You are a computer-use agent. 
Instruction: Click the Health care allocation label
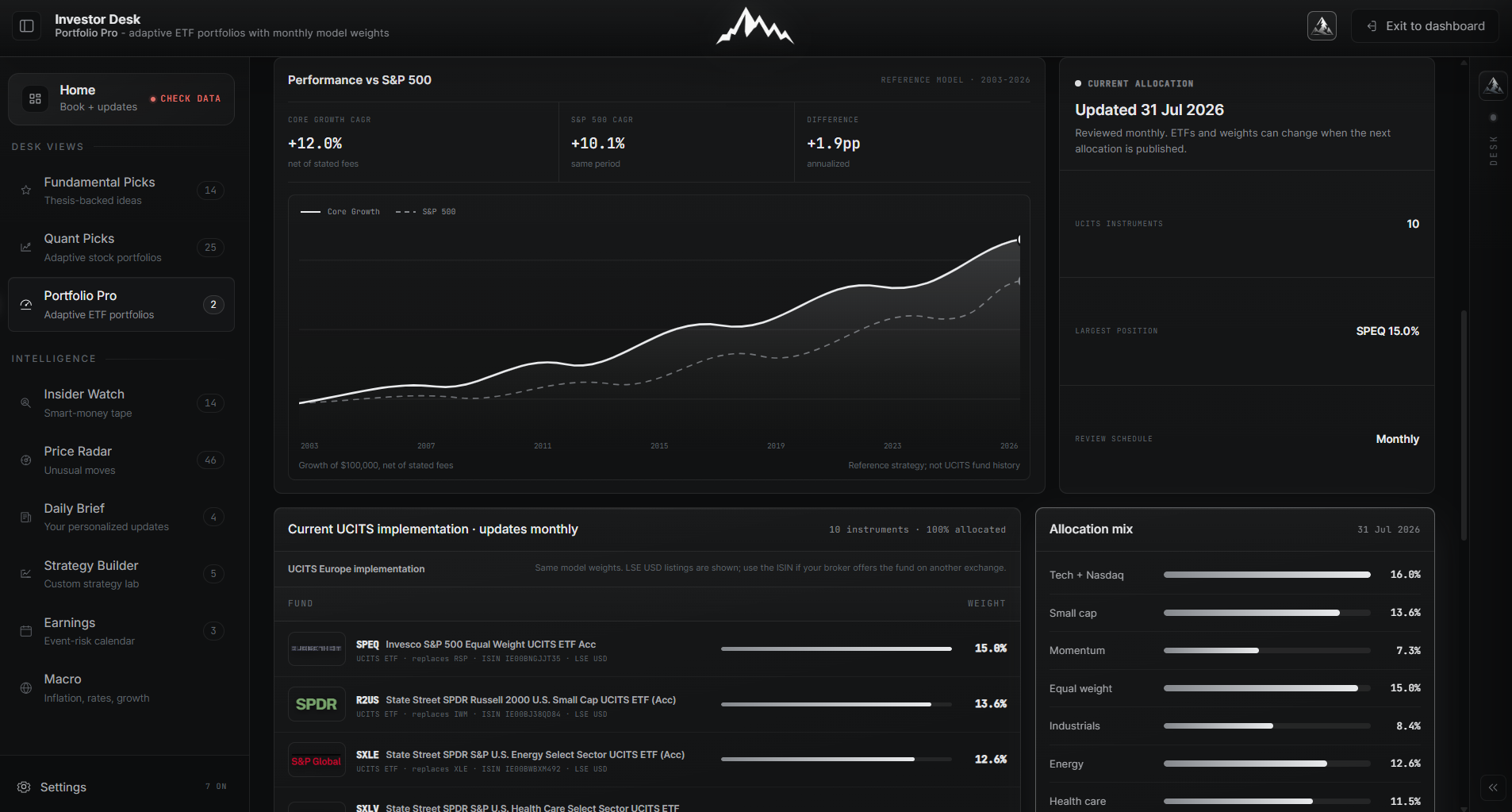coord(1077,802)
